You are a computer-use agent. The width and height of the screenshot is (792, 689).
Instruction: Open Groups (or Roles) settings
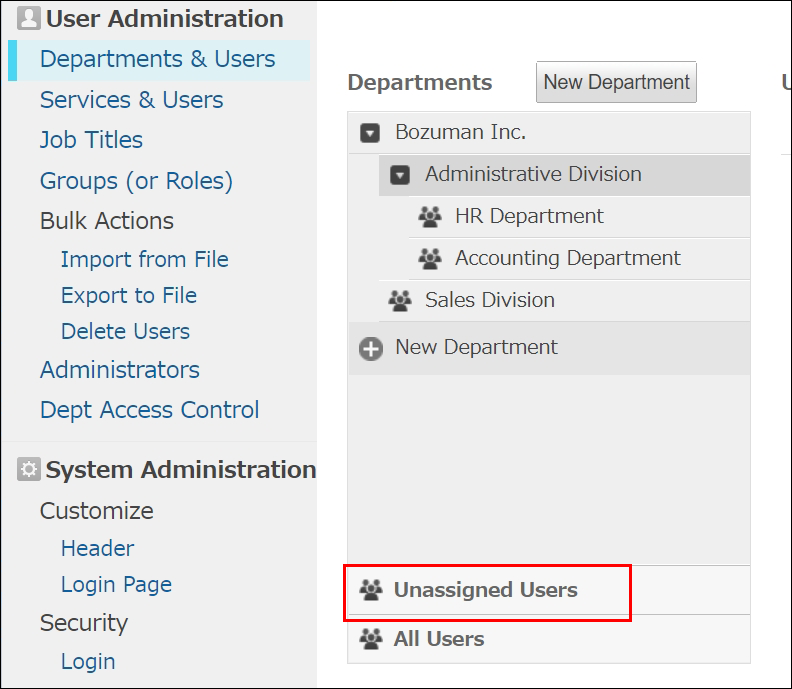point(136,181)
